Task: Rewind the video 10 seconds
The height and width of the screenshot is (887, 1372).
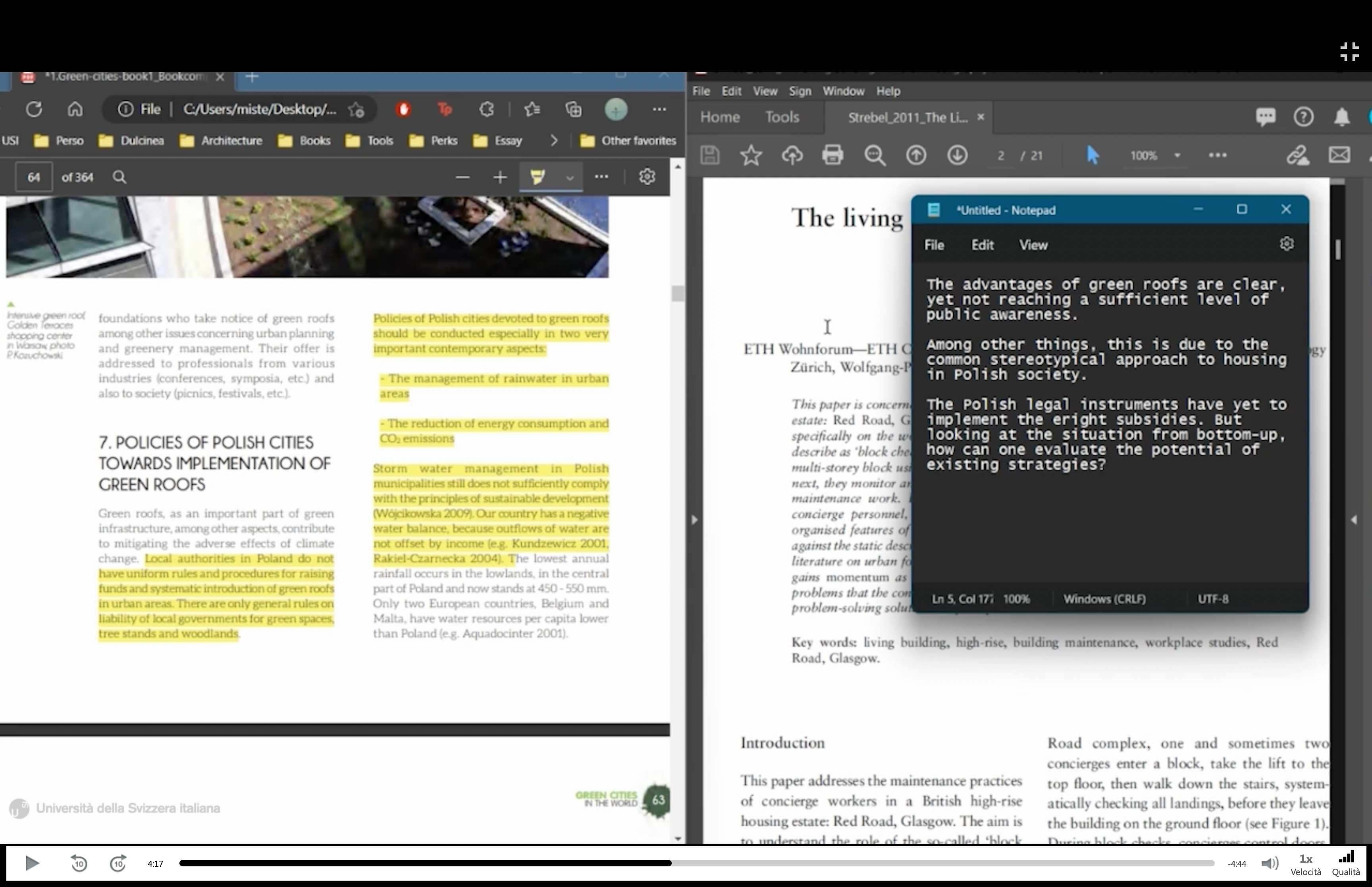Action: pyautogui.click(x=79, y=863)
